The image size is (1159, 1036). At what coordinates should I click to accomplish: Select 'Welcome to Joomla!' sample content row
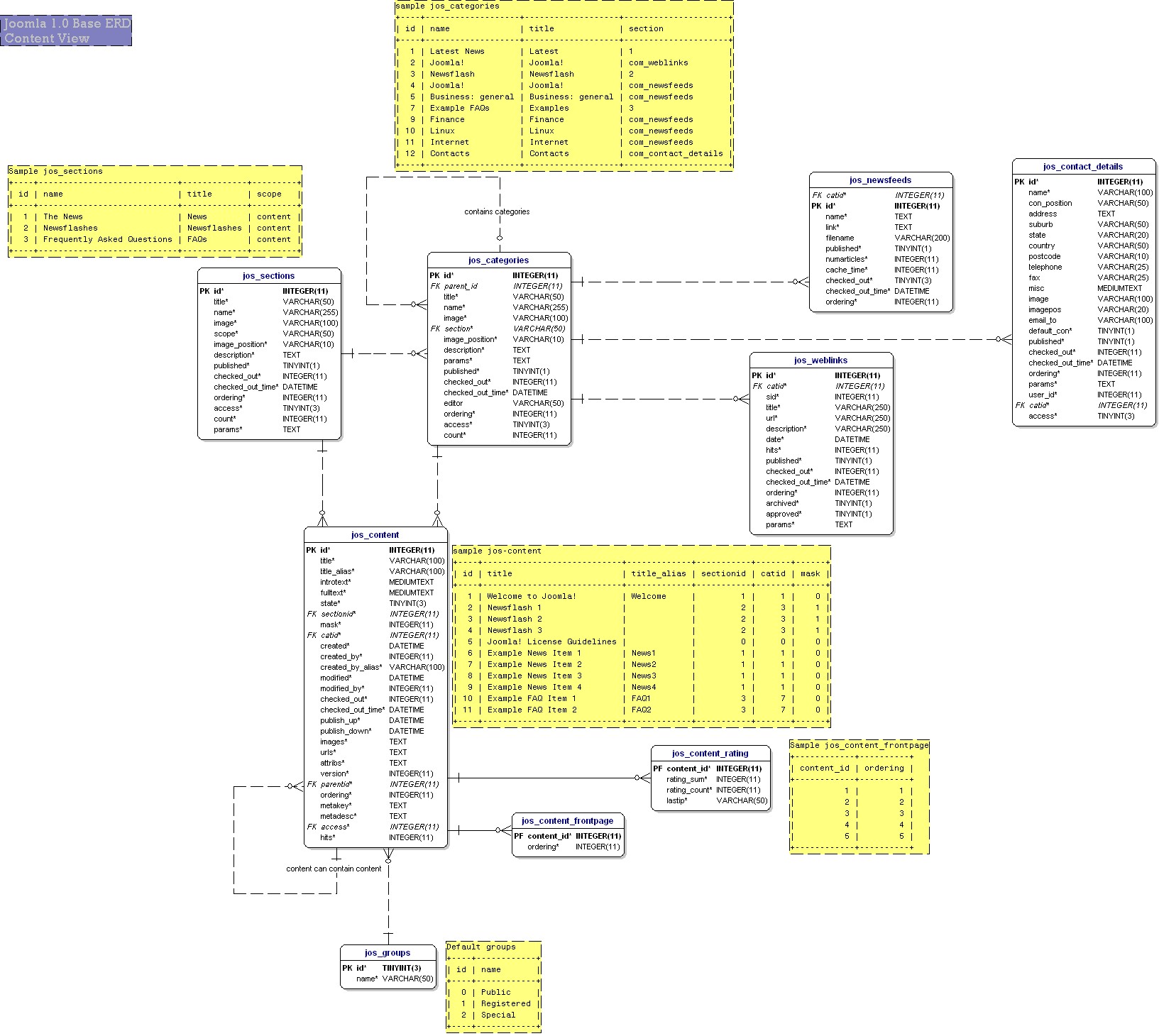click(532, 596)
